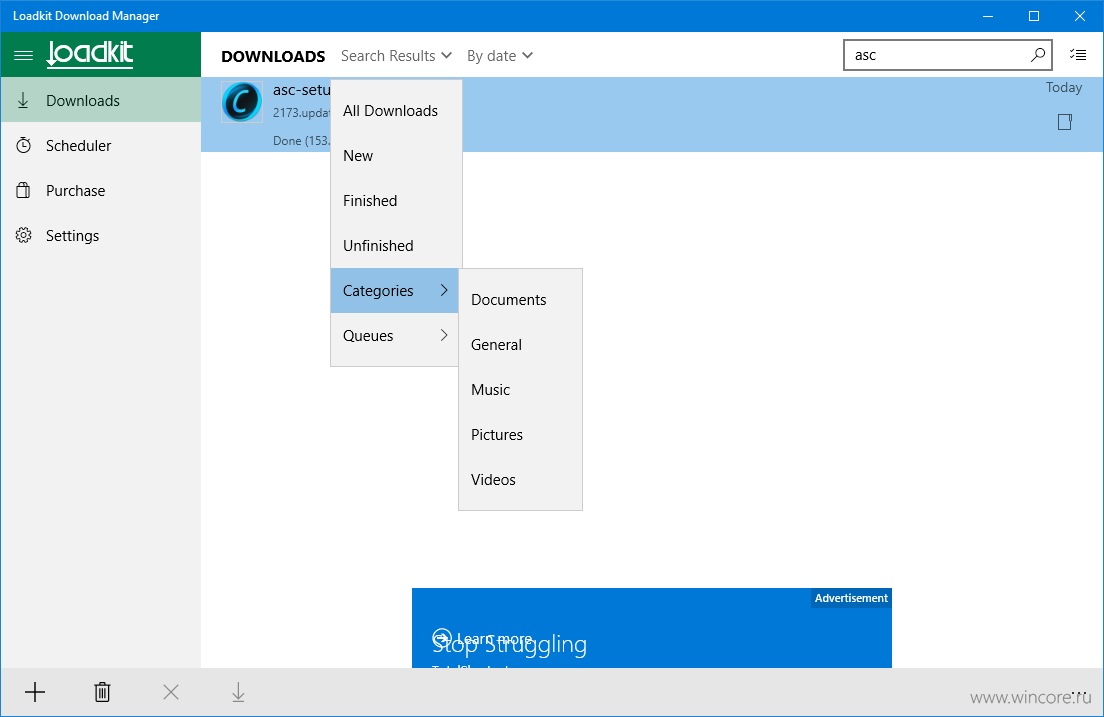Go to the Purchase page
Viewport: 1104px width, 717px height.
(101, 190)
